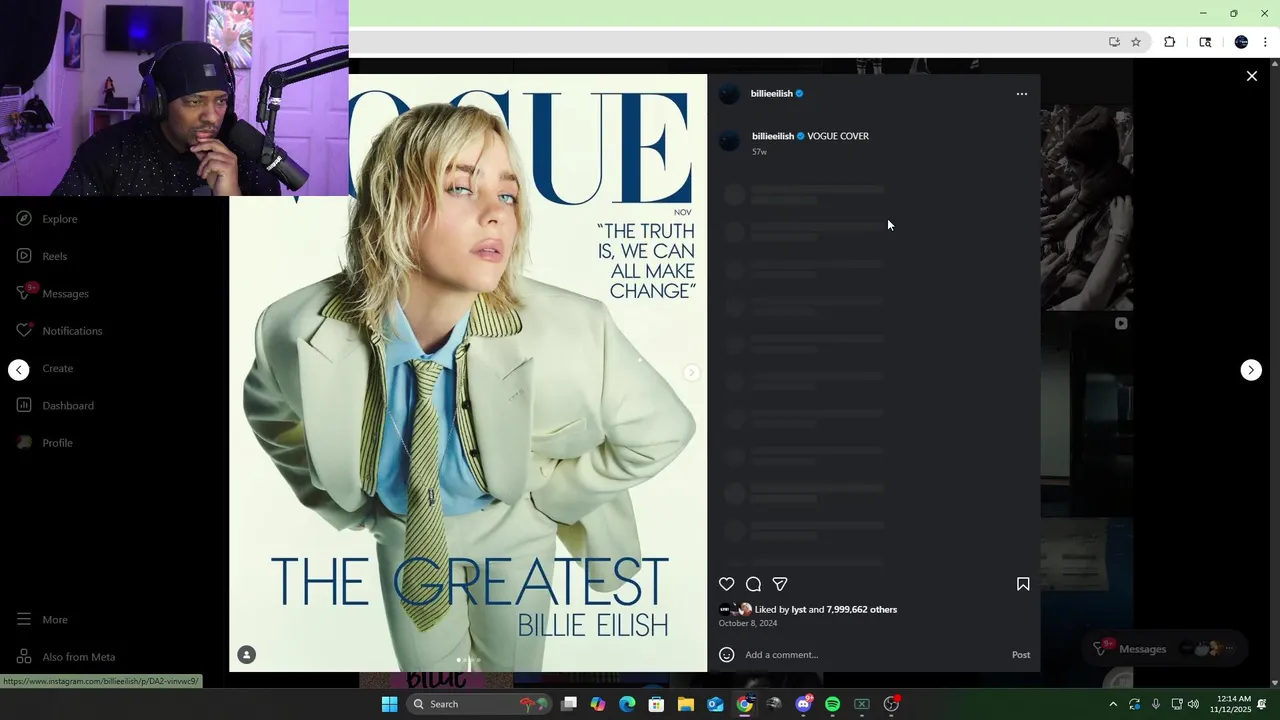The height and width of the screenshot is (720, 1280).
Task: Open Microsoft Store from the taskbar
Action: coord(656,704)
